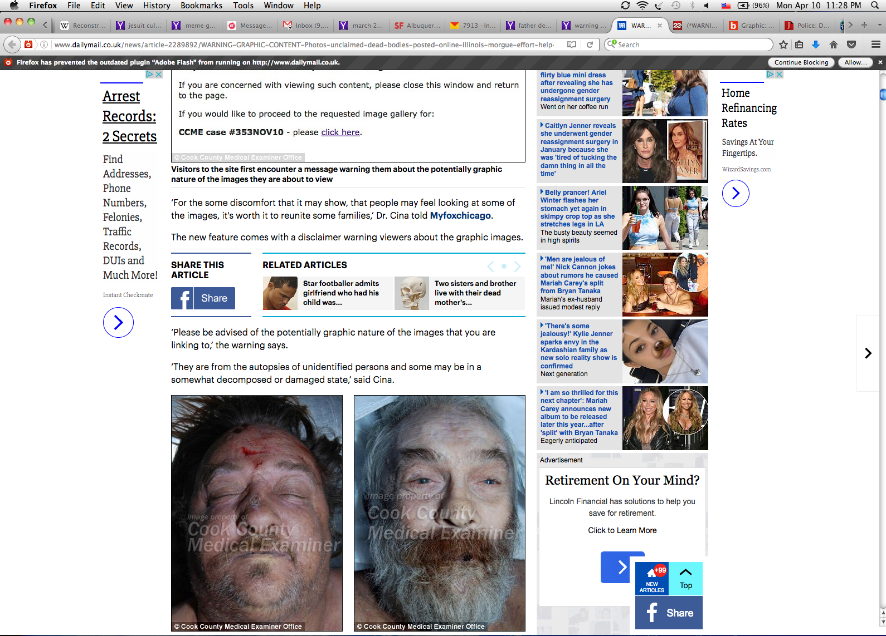Go to the Firefox home page icon
Viewport: 886px width, 636px height.
click(x=833, y=45)
